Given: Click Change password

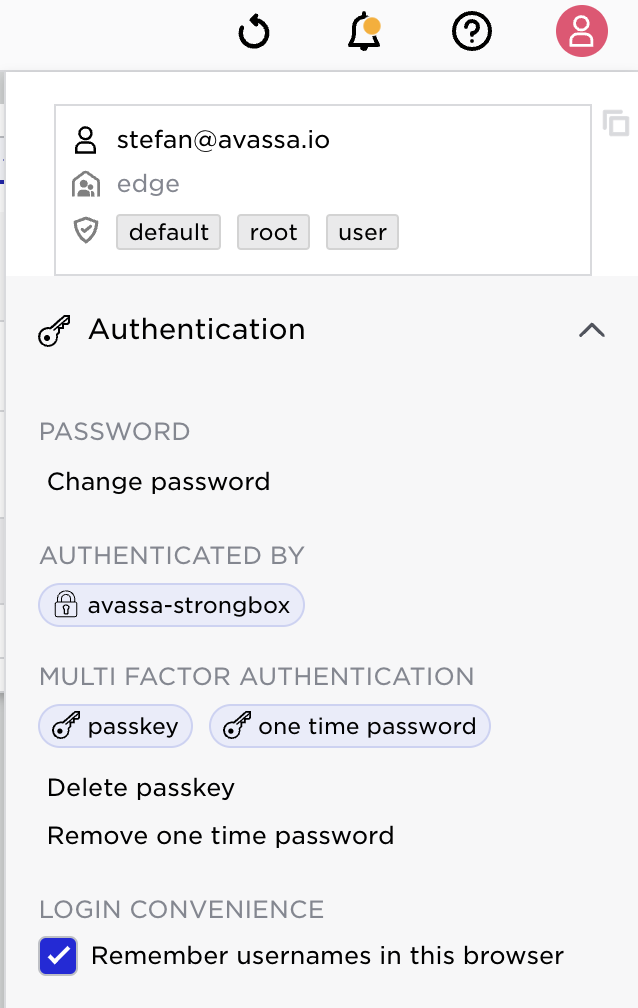Looking at the screenshot, I should coord(160,482).
